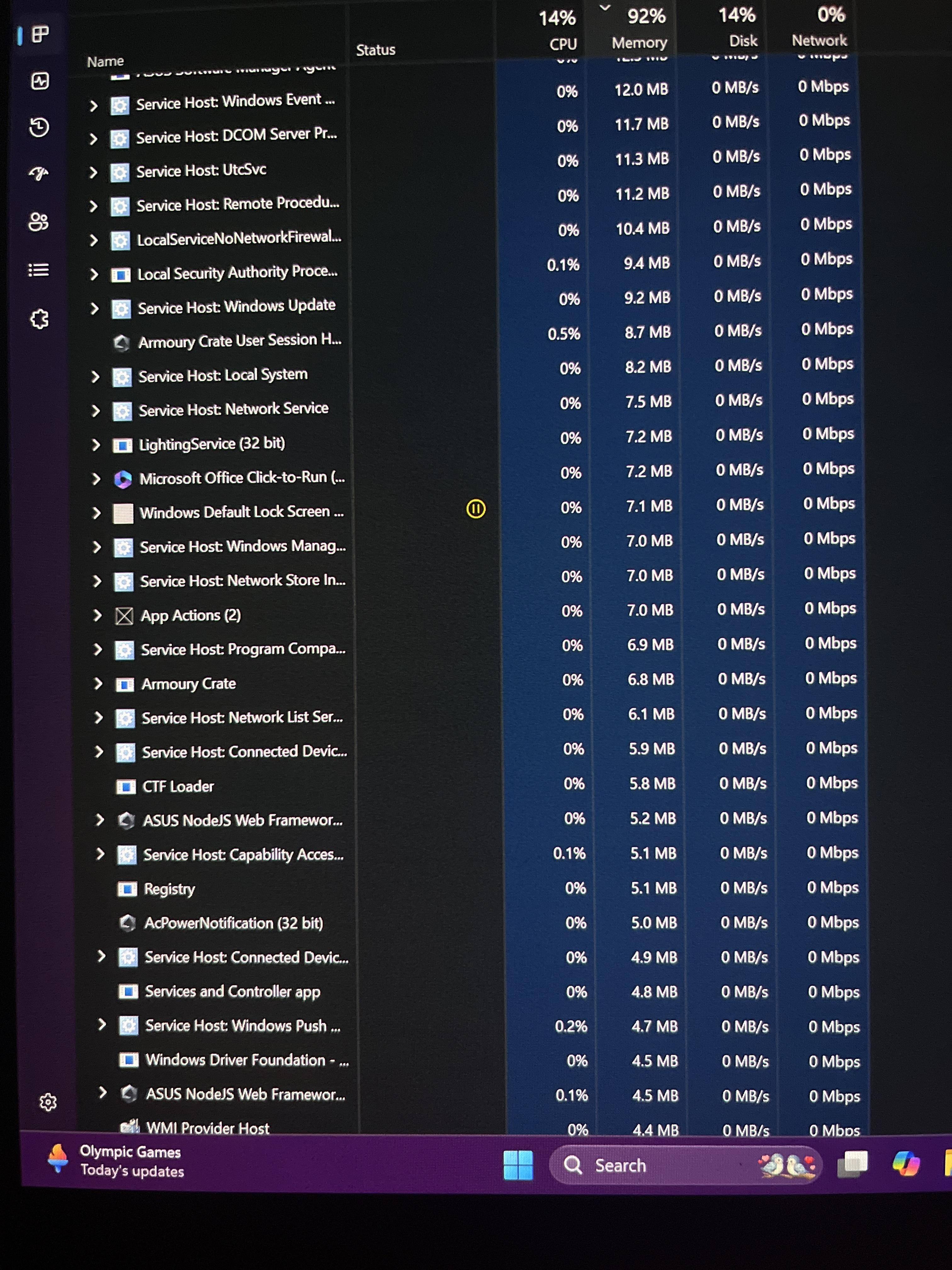Expand Service Host: Windows Event group
Viewport: 952px width, 1270px height.
coord(93,106)
